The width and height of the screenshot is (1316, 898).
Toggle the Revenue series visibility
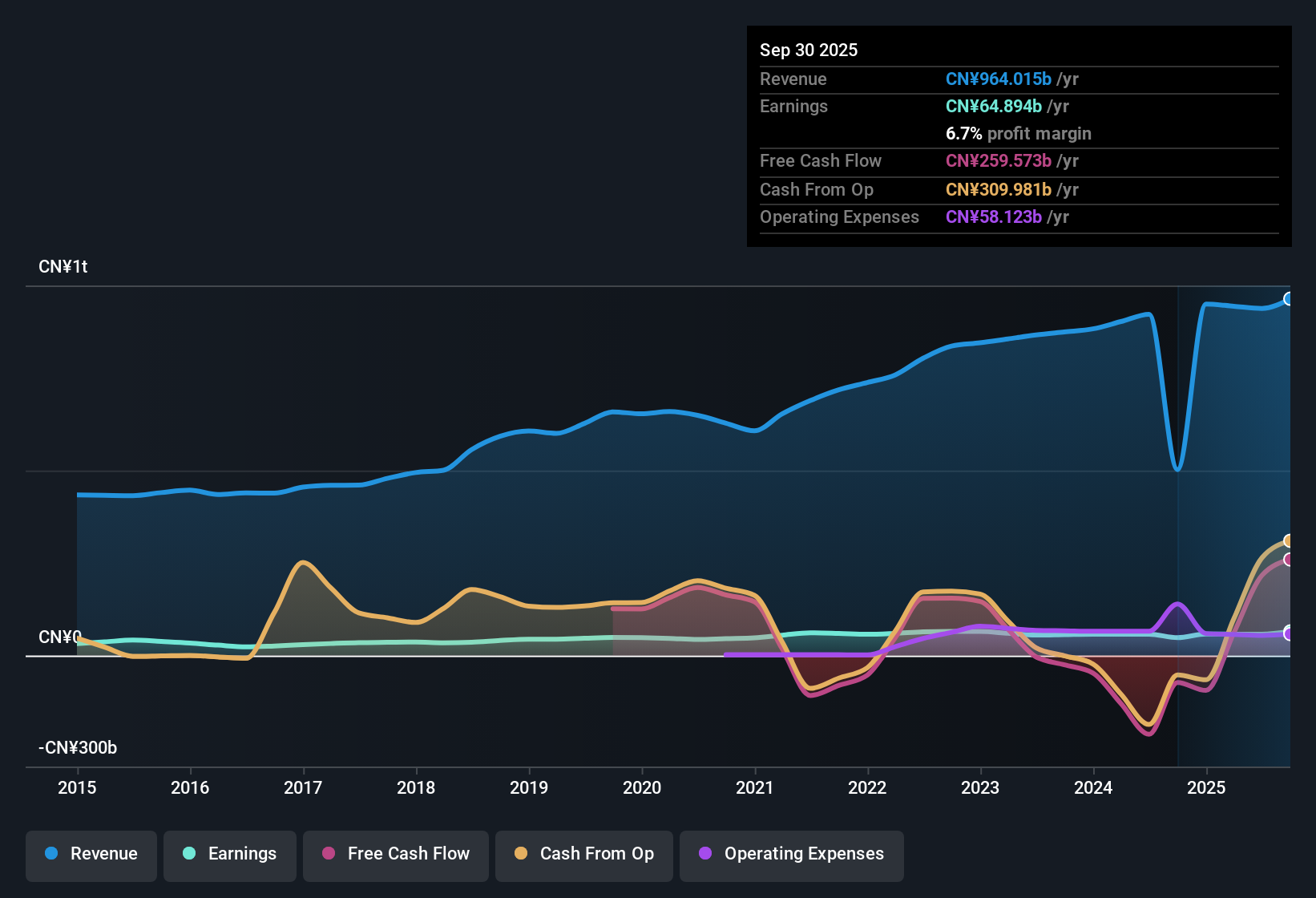(91, 854)
